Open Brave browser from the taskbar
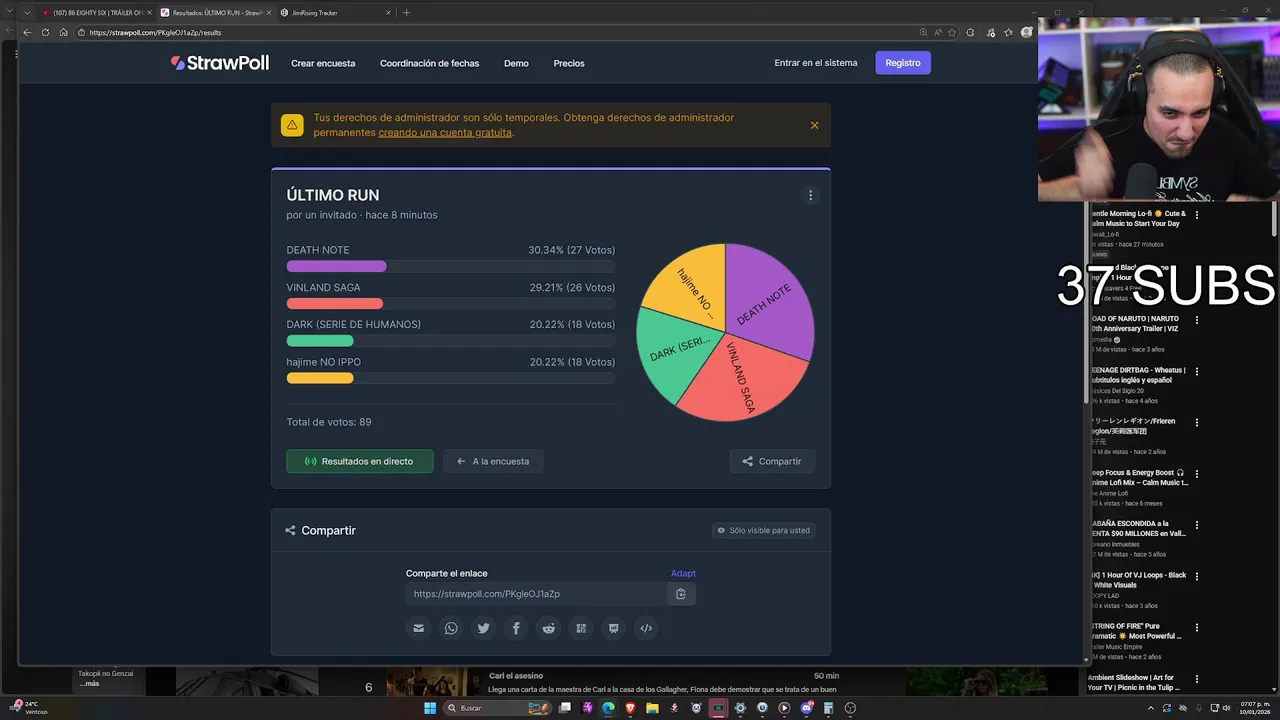The height and width of the screenshot is (720, 1280). pyautogui.click(x=631, y=708)
